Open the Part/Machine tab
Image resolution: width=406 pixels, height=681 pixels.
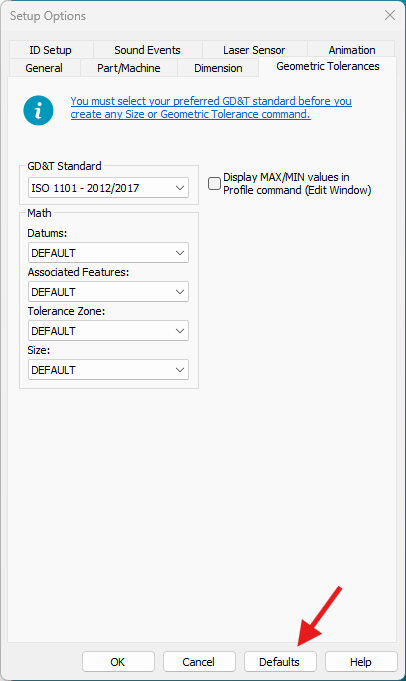click(129, 68)
